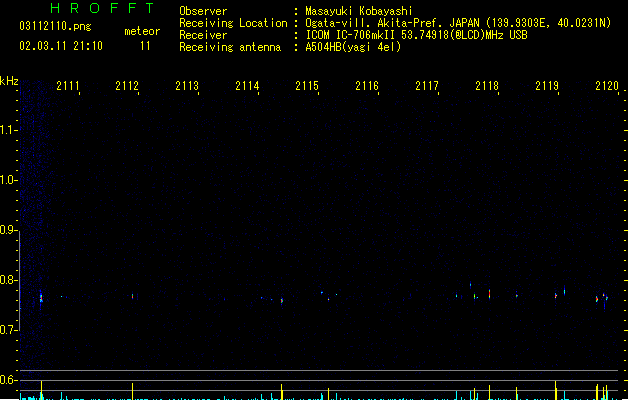Screen dimensions: 629x400
Task: Click the meteor echo between 2114 and 2115
Action: point(282,301)
